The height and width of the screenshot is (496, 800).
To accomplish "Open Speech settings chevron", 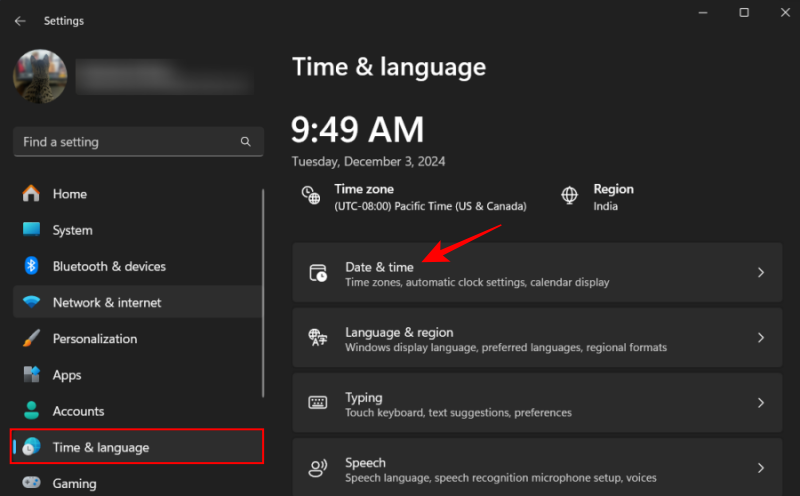I will (x=760, y=468).
